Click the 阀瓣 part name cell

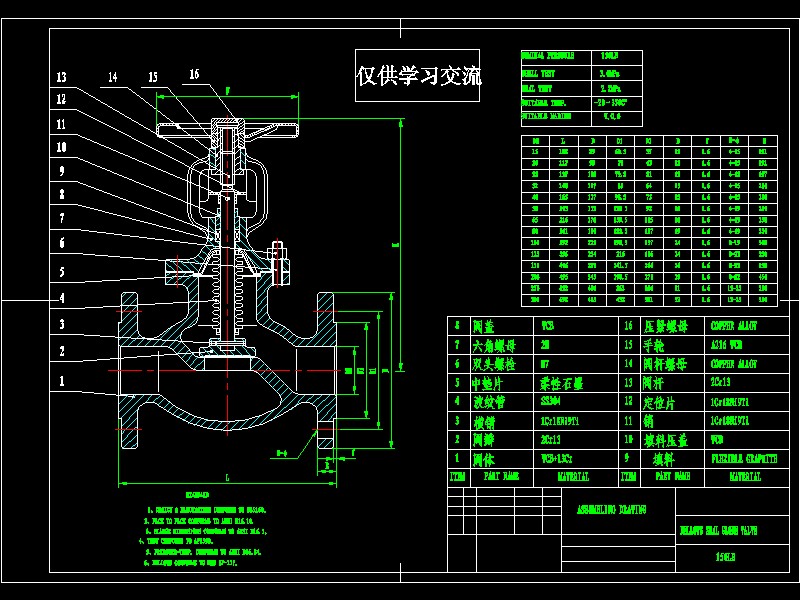pos(483,440)
